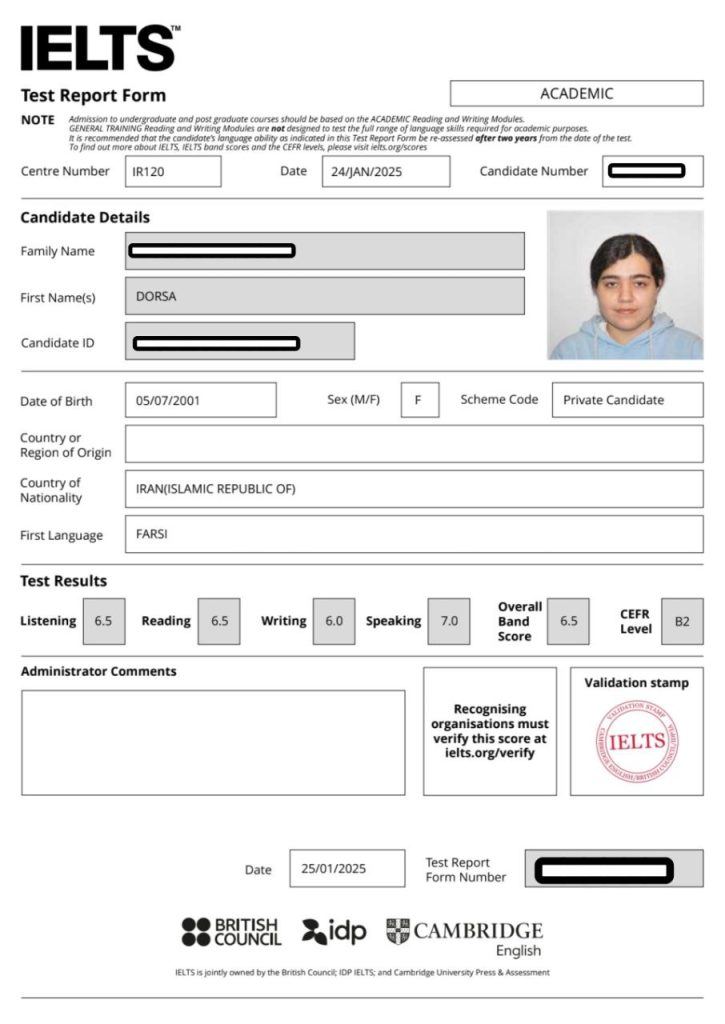The height and width of the screenshot is (1024, 725).
Task: Click the ACADEMIC module box
Action: (x=577, y=93)
